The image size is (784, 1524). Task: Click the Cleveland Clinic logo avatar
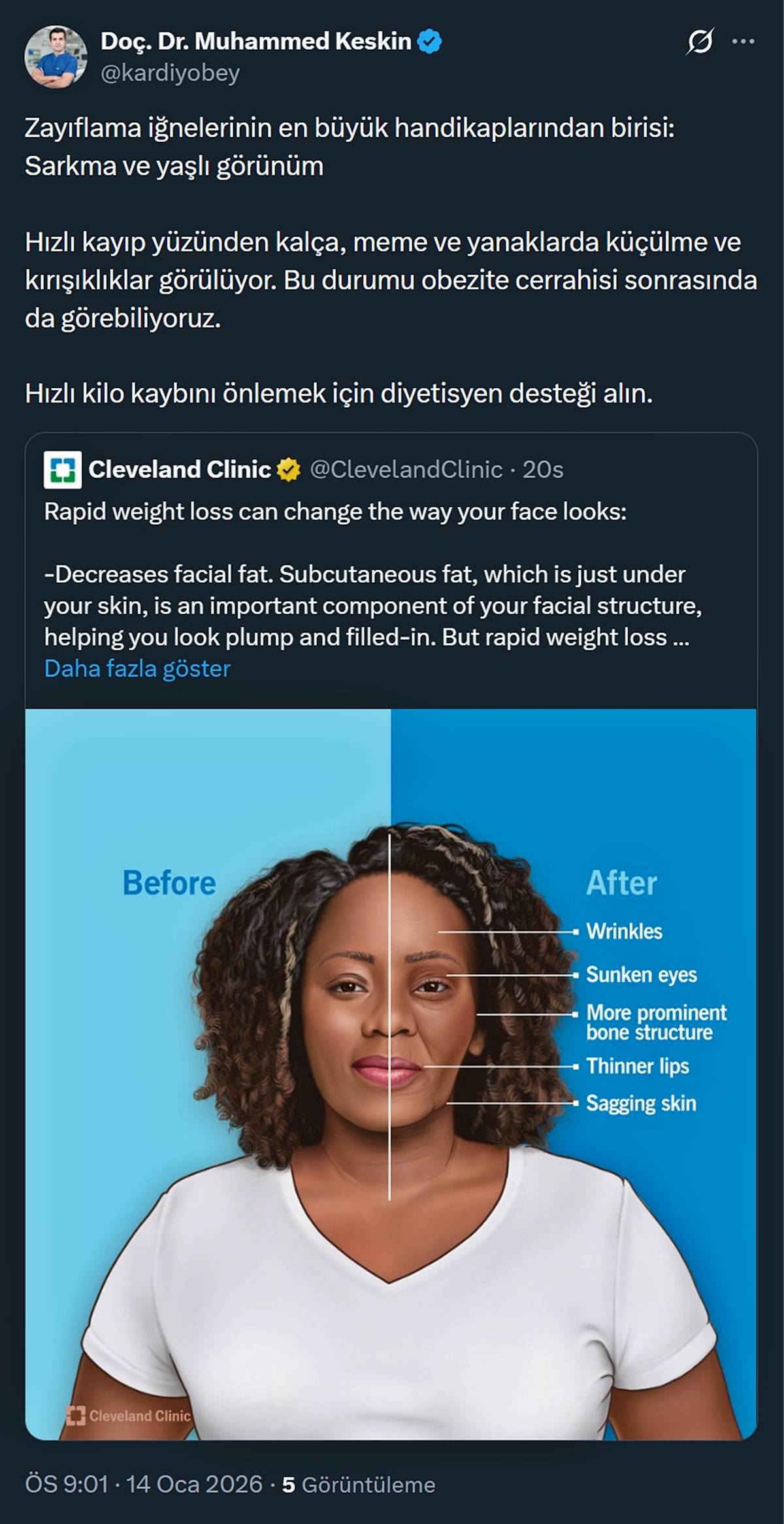tap(63, 470)
